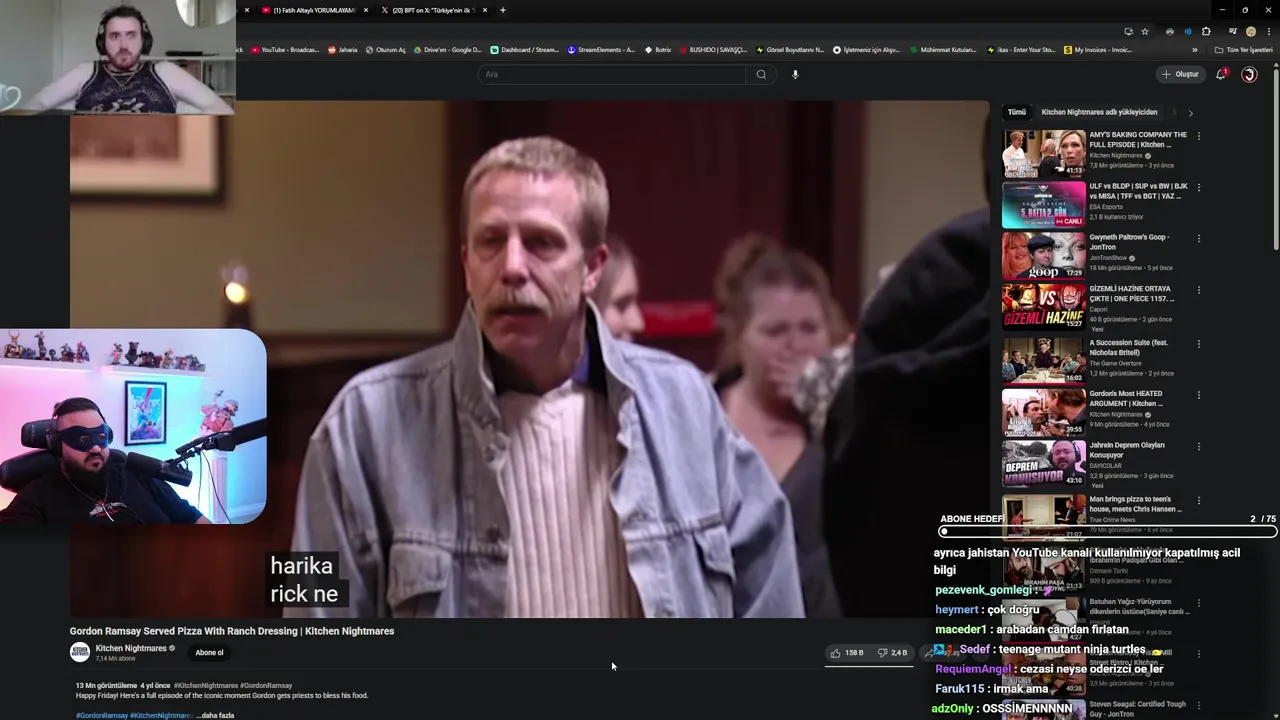This screenshot has width=1280, height=720.
Task: Open #GordonRamsay hashtag link
Action: click(x=266, y=686)
